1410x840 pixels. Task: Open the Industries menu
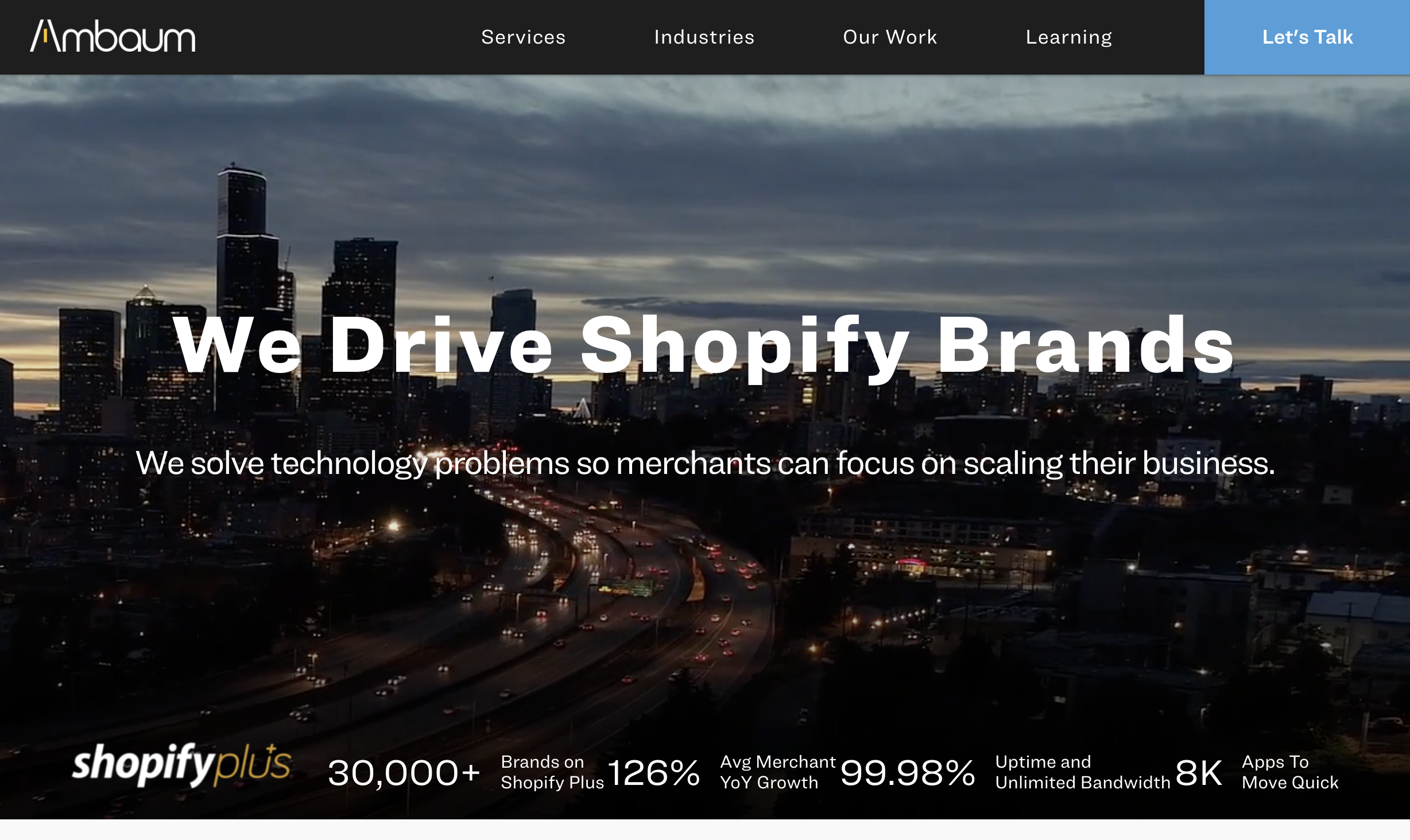704,37
